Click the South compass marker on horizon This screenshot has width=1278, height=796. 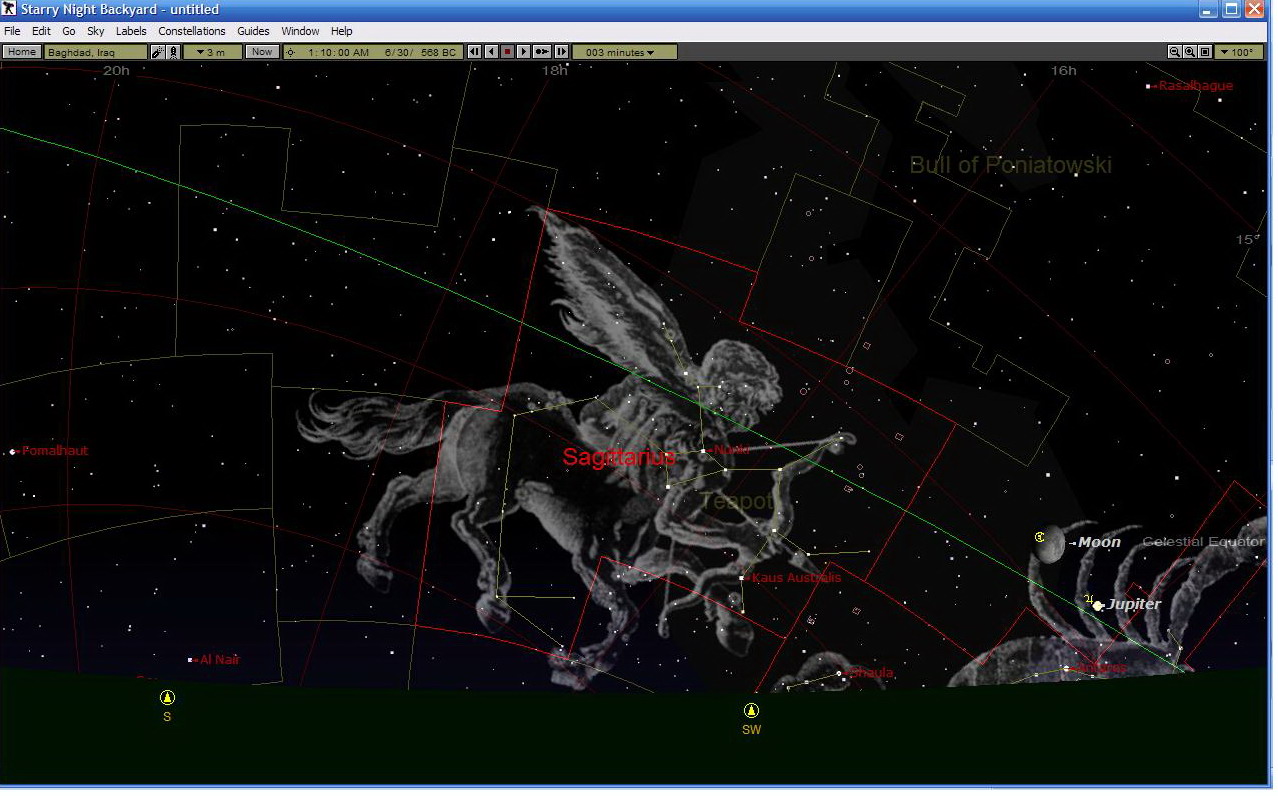[x=167, y=698]
